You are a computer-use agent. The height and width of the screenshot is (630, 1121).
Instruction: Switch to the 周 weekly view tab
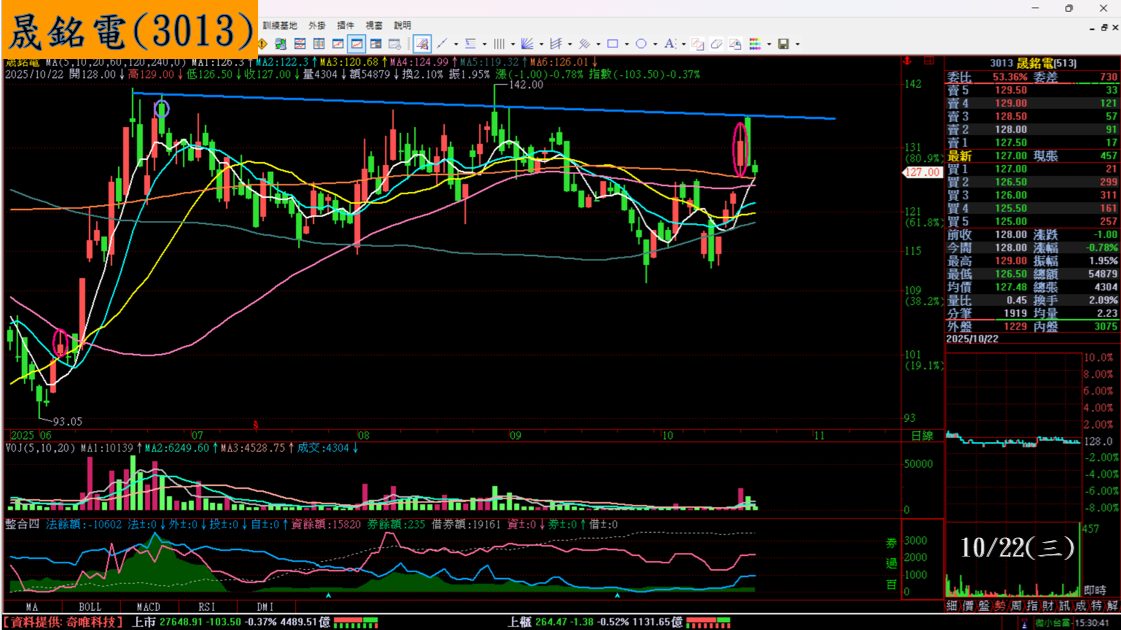1017,606
